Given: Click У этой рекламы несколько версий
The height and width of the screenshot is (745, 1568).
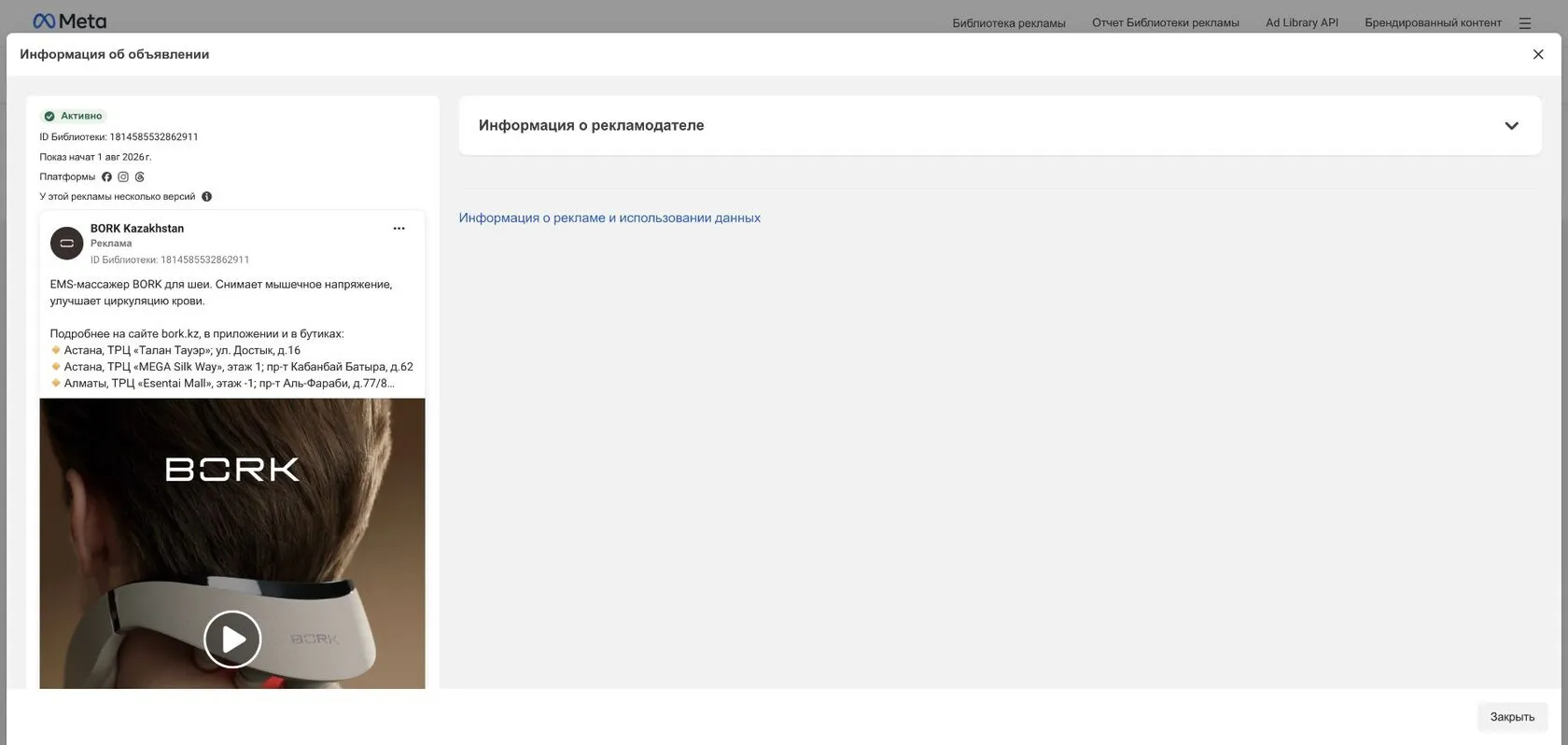Looking at the screenshot, I should point(118,197).
